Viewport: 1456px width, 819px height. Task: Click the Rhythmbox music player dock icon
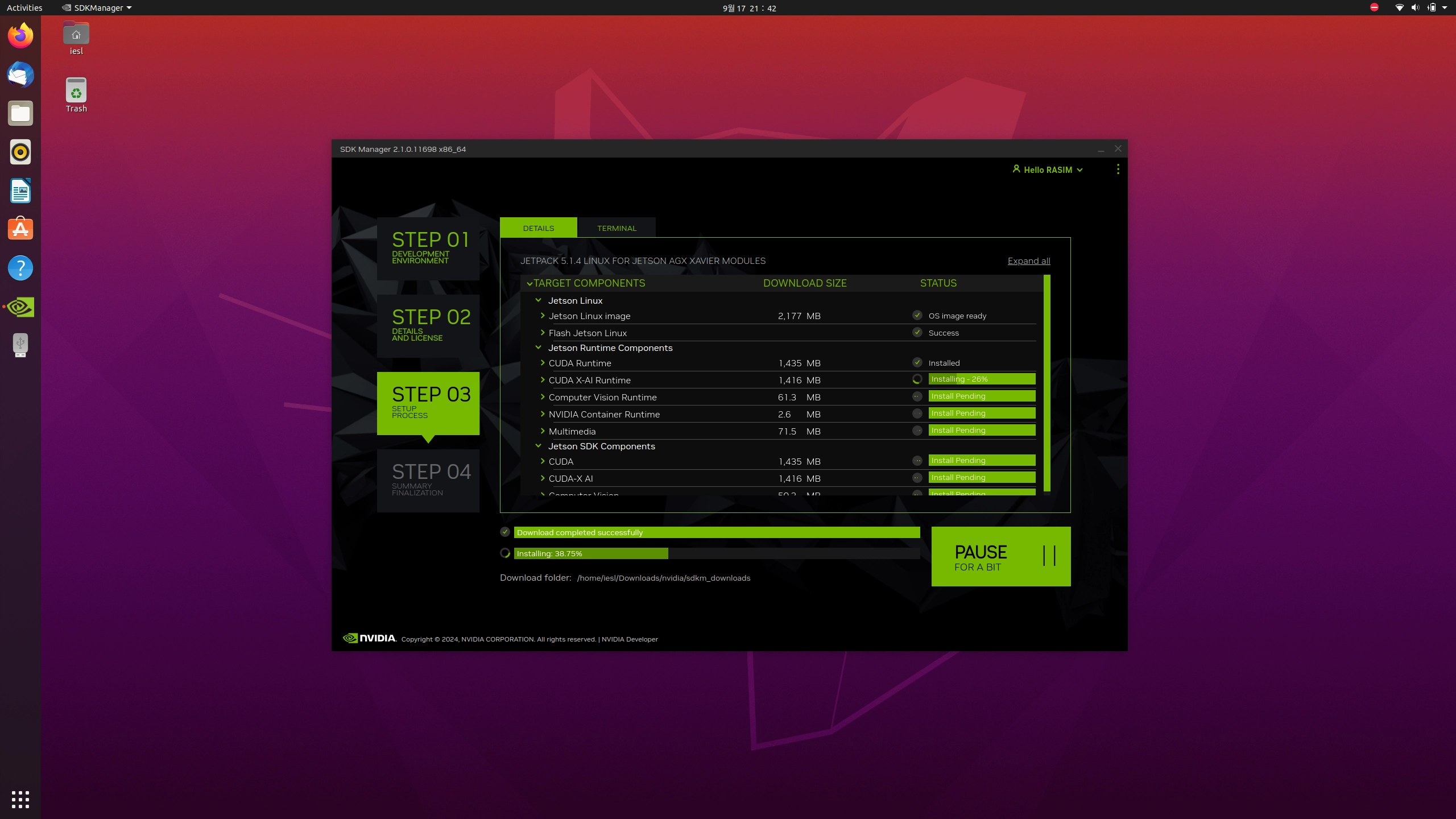click(x=20, y=152)
